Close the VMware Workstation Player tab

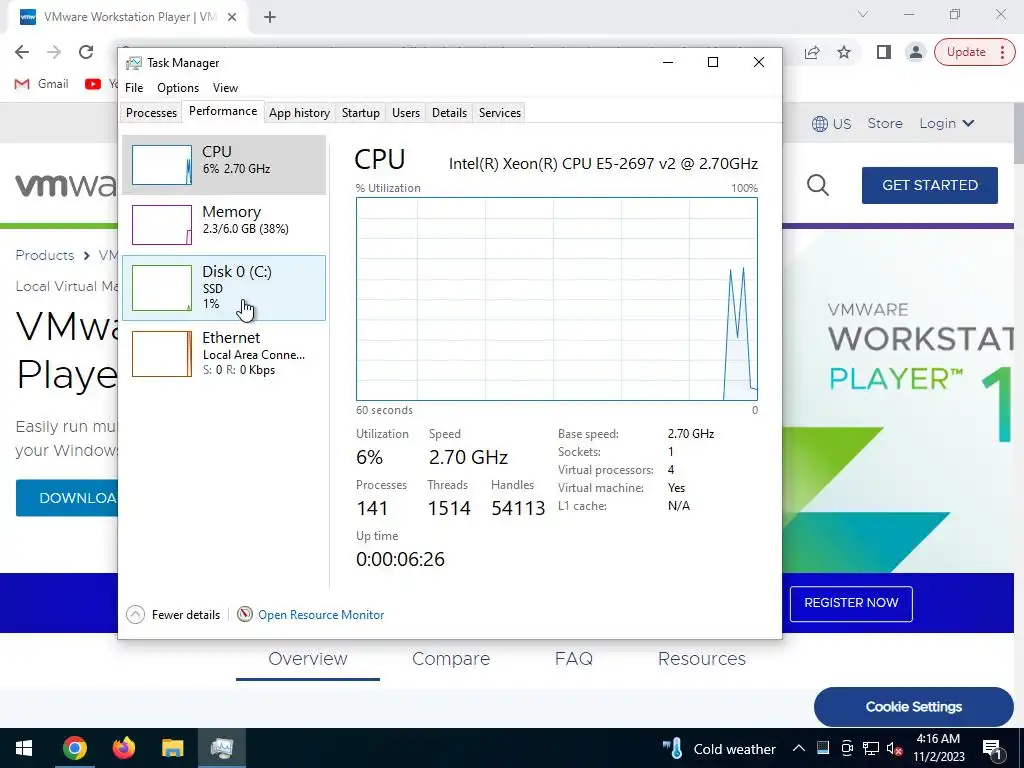[232, 17]
